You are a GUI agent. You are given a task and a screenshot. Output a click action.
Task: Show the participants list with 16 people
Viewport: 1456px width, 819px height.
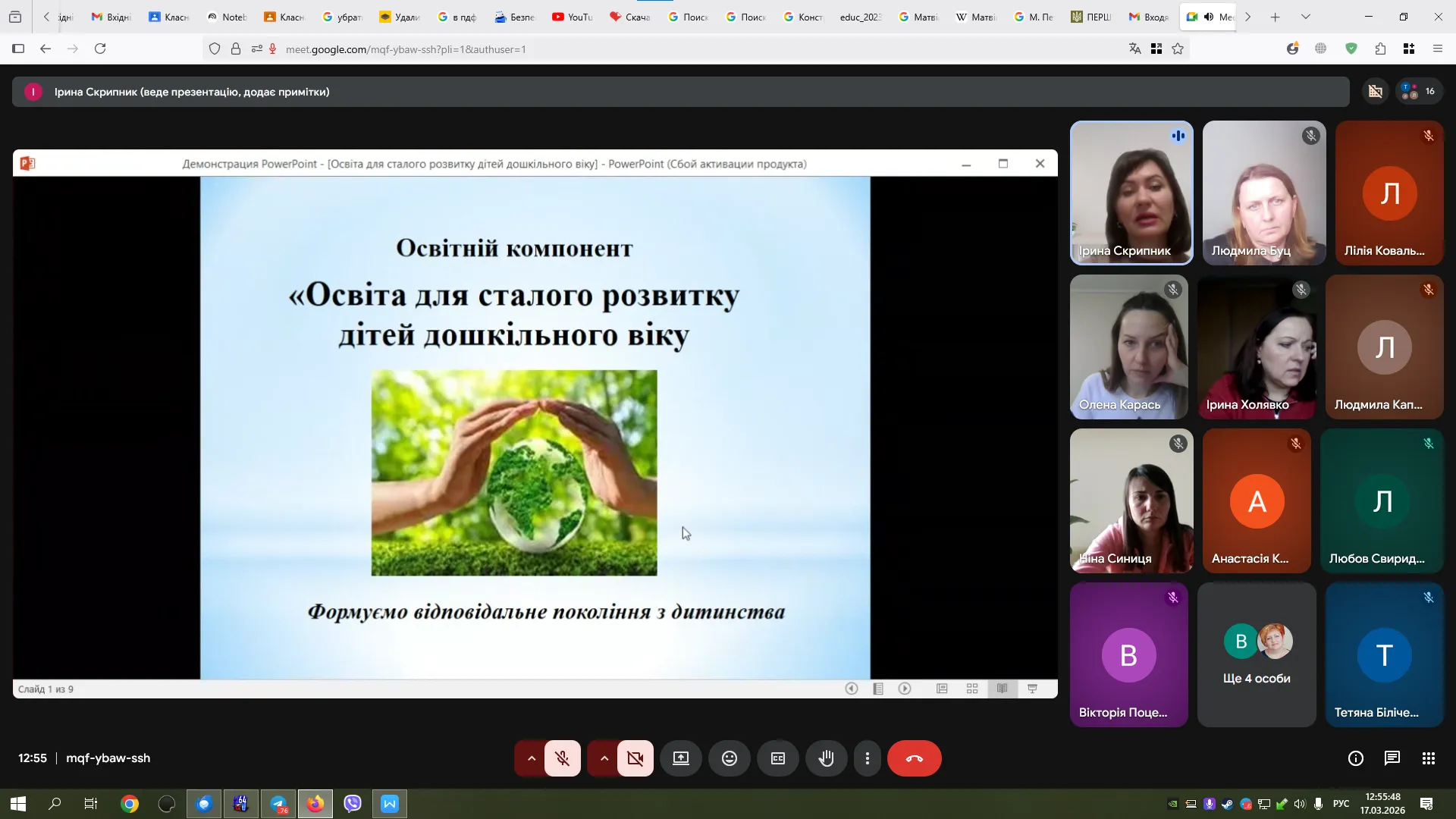point(1418,92)
